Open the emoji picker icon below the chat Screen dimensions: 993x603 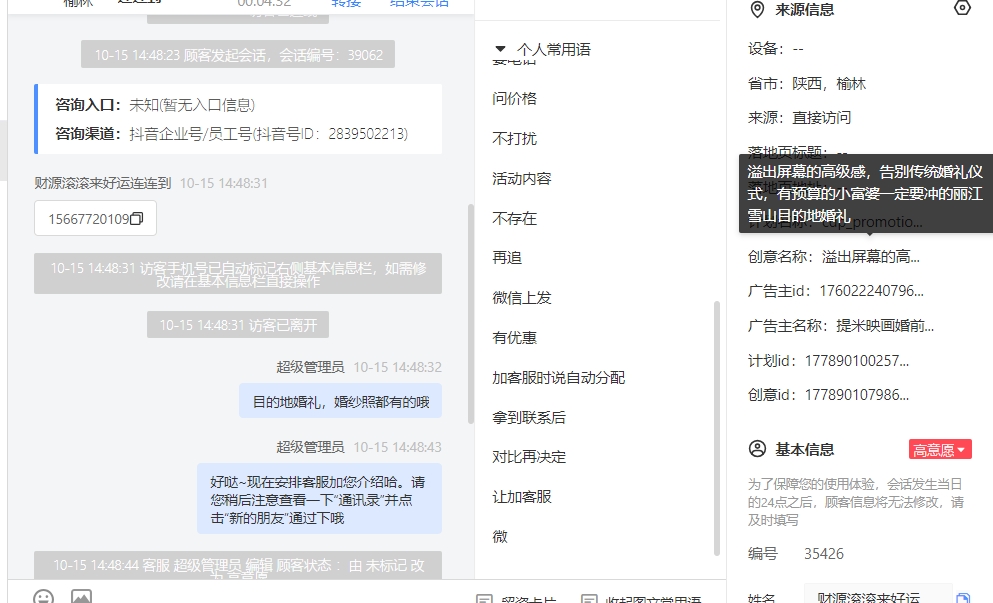click(44, 596)
